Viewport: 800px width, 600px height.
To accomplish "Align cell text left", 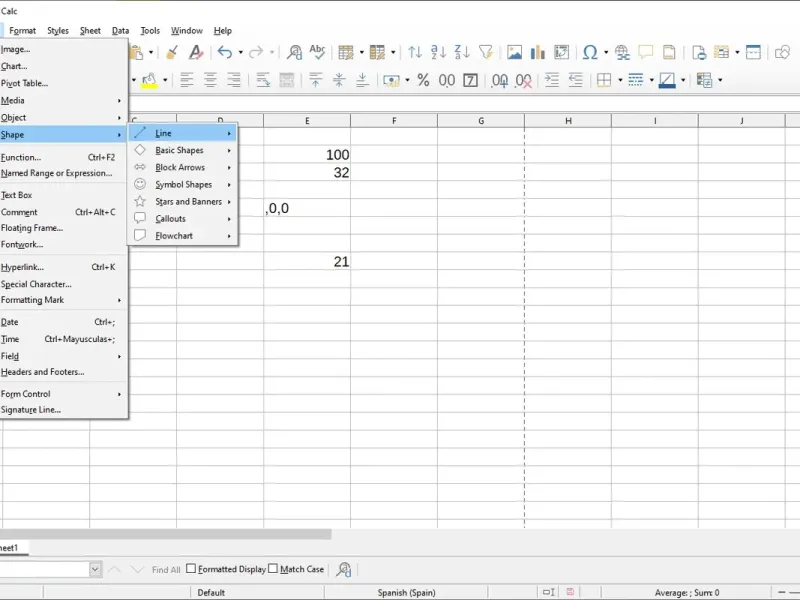I will 187,80.
